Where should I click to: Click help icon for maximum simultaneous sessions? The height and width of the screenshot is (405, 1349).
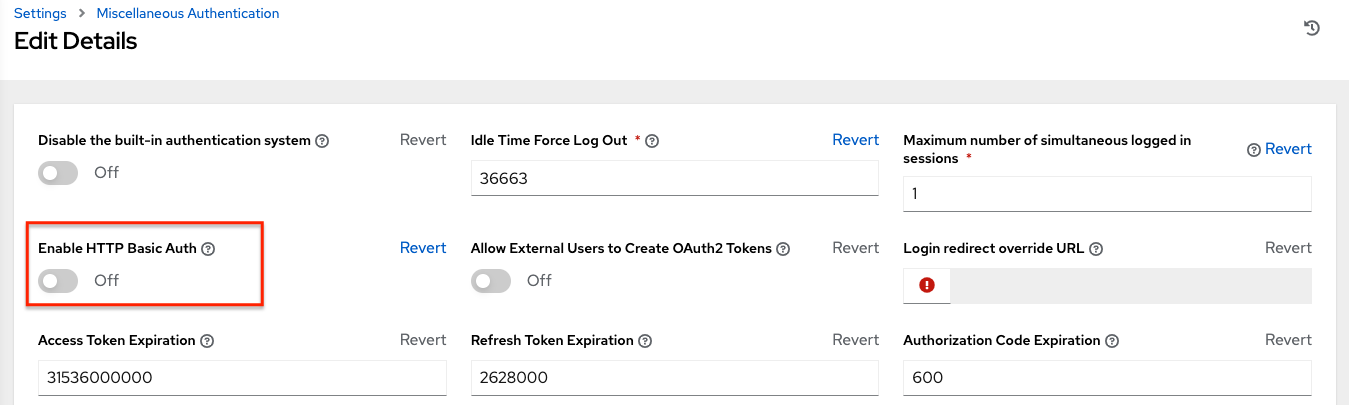pos(1253,150)
